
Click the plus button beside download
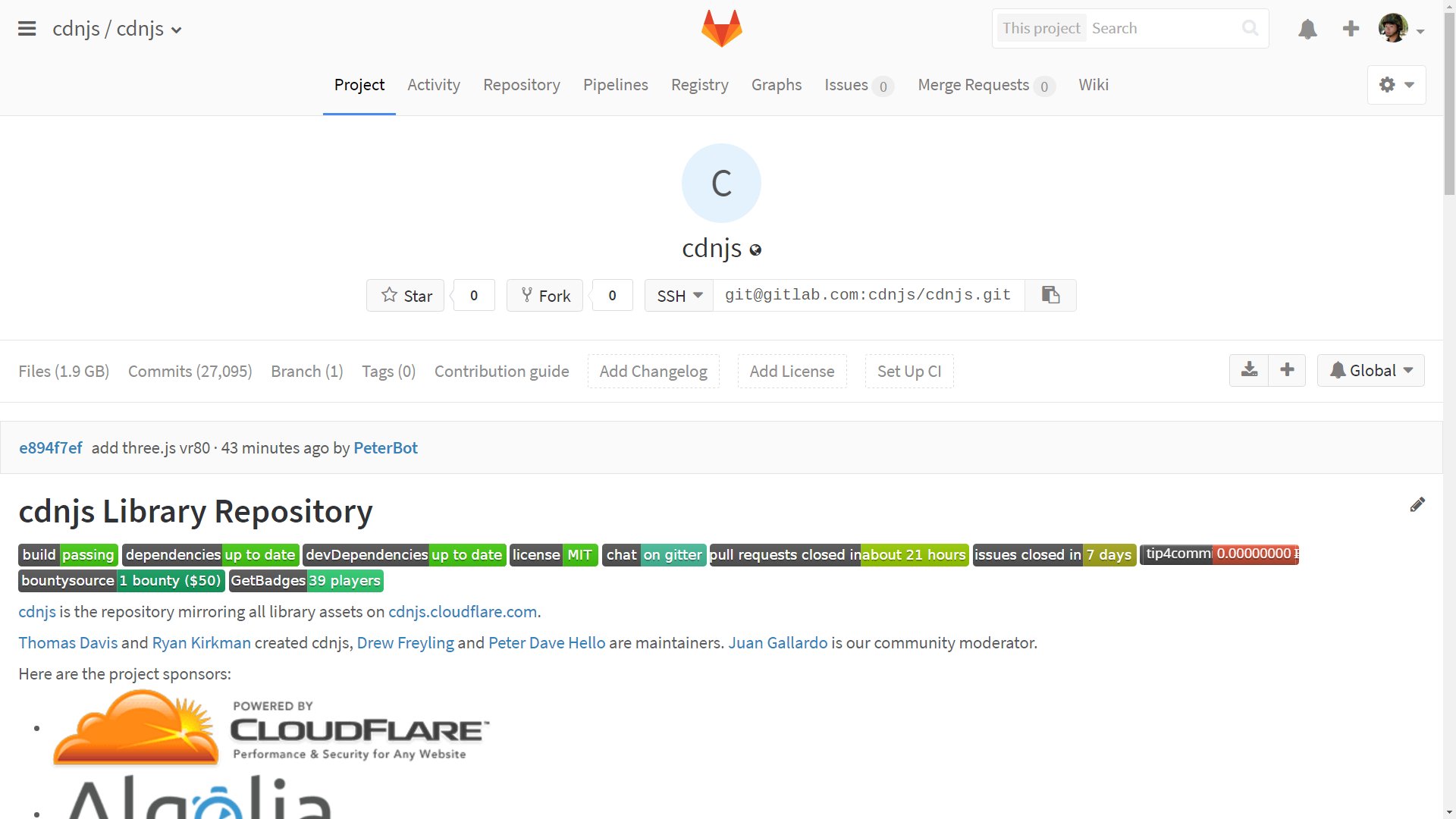tap(1287, 370)
